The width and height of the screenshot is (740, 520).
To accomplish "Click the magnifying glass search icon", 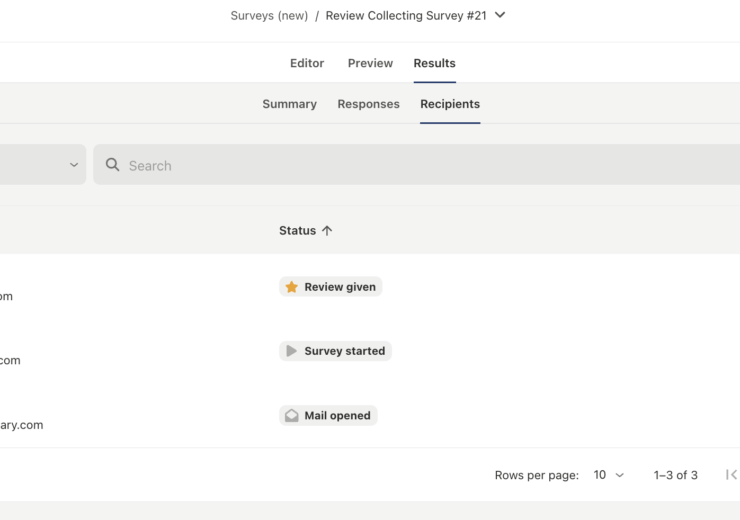I will pyautogui.click(x=112, y=165).
